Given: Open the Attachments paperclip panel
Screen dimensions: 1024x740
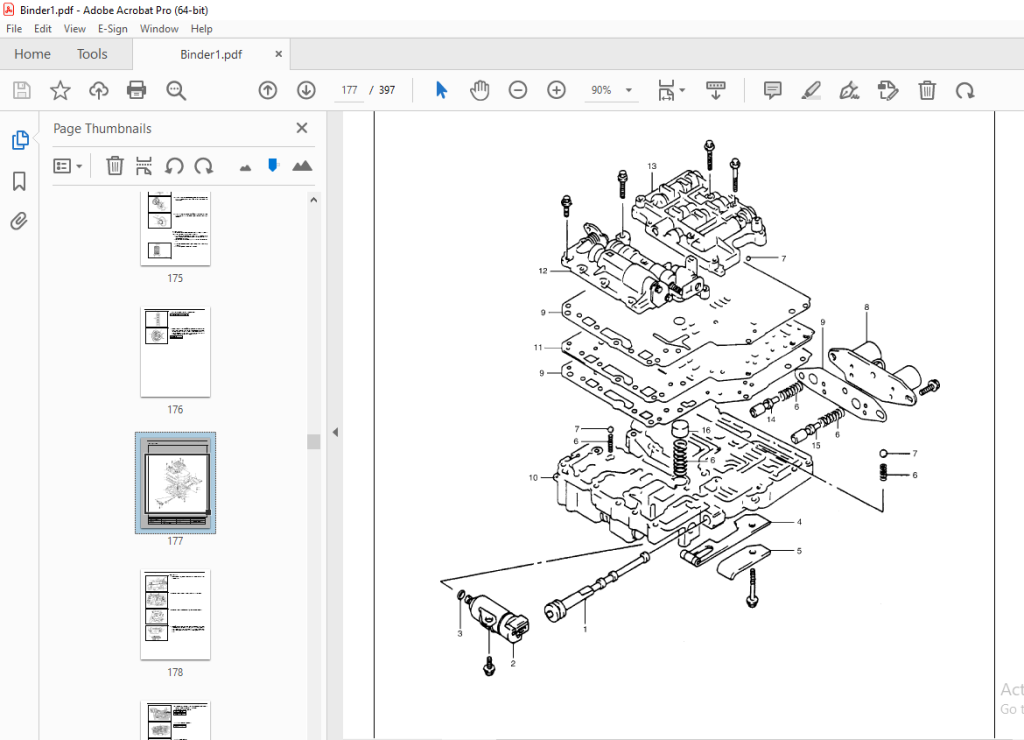Looking at the screenshot, I should 20,221.
